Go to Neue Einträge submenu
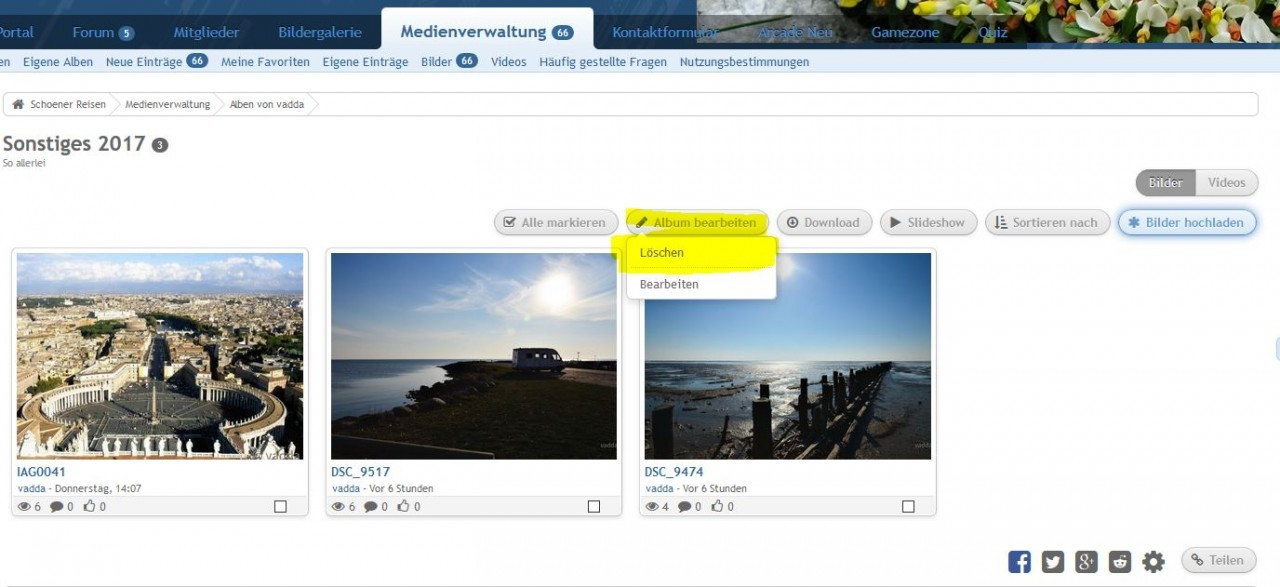 pos(157,62)
